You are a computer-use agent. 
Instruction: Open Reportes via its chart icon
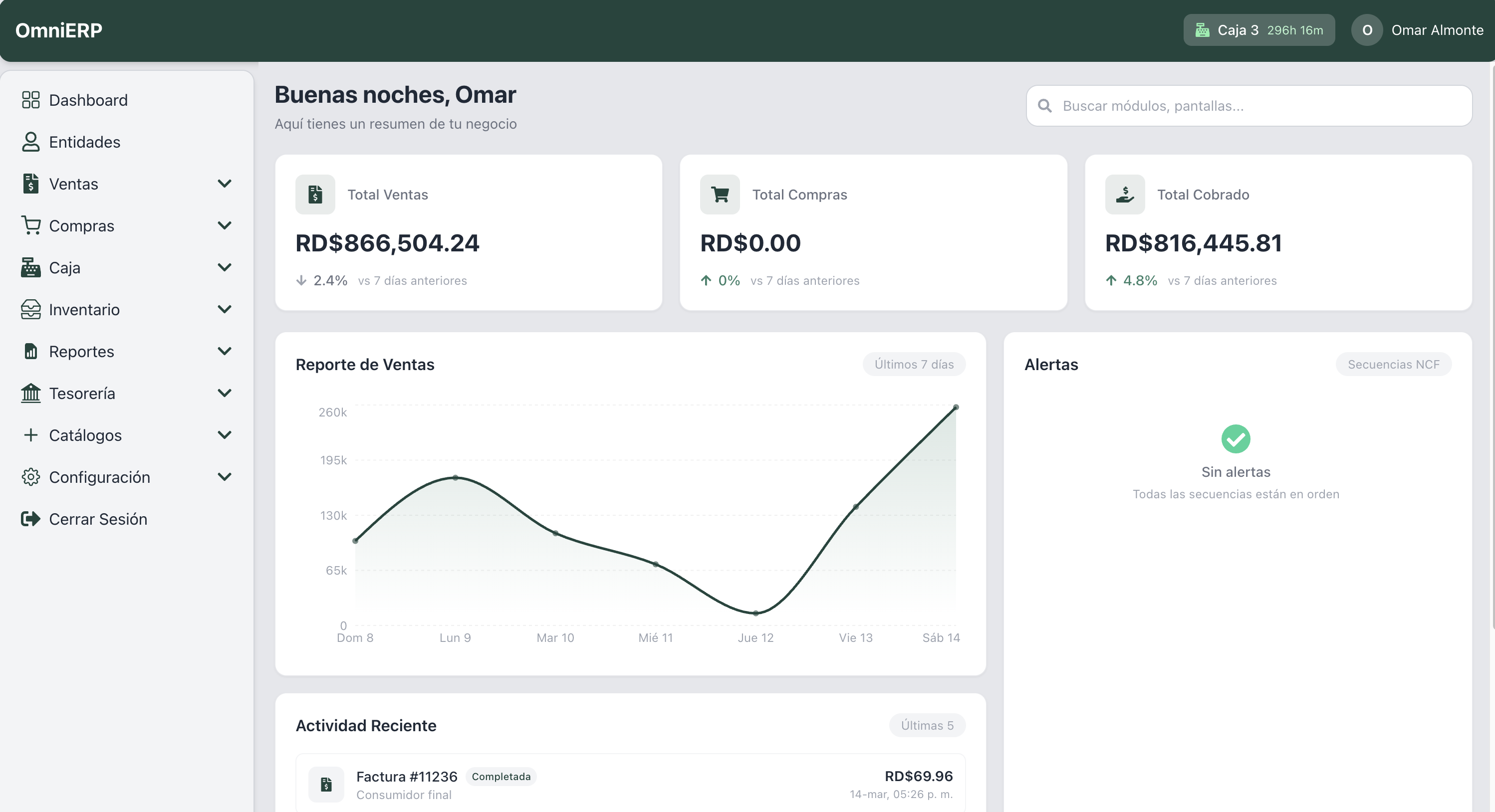click(31, 351)
